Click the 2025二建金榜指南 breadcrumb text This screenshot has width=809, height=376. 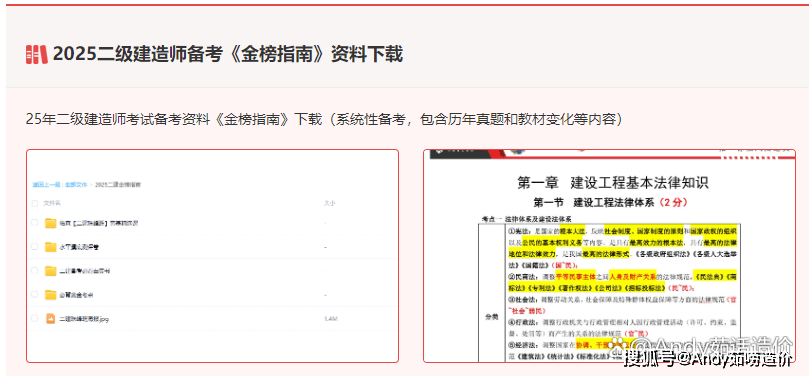click(118, 185)
